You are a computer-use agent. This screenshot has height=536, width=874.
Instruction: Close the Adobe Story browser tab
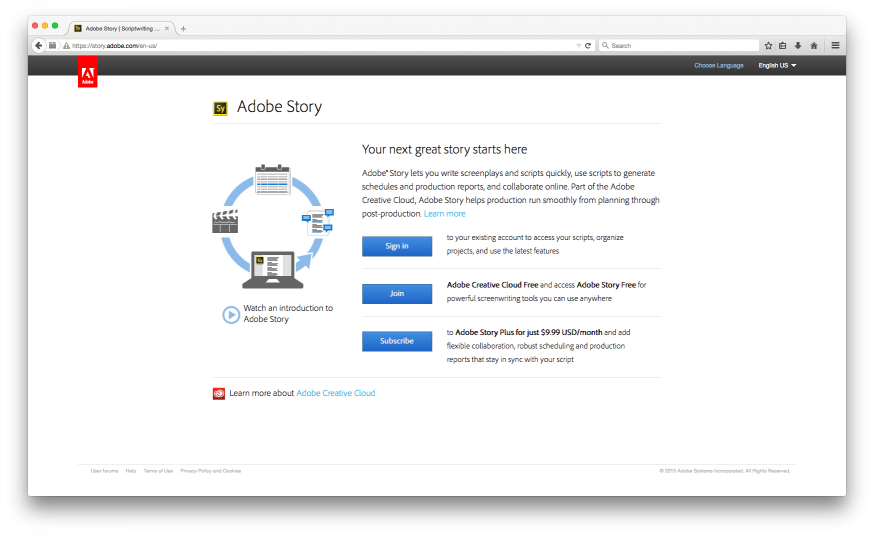click(x=167, y=28)
